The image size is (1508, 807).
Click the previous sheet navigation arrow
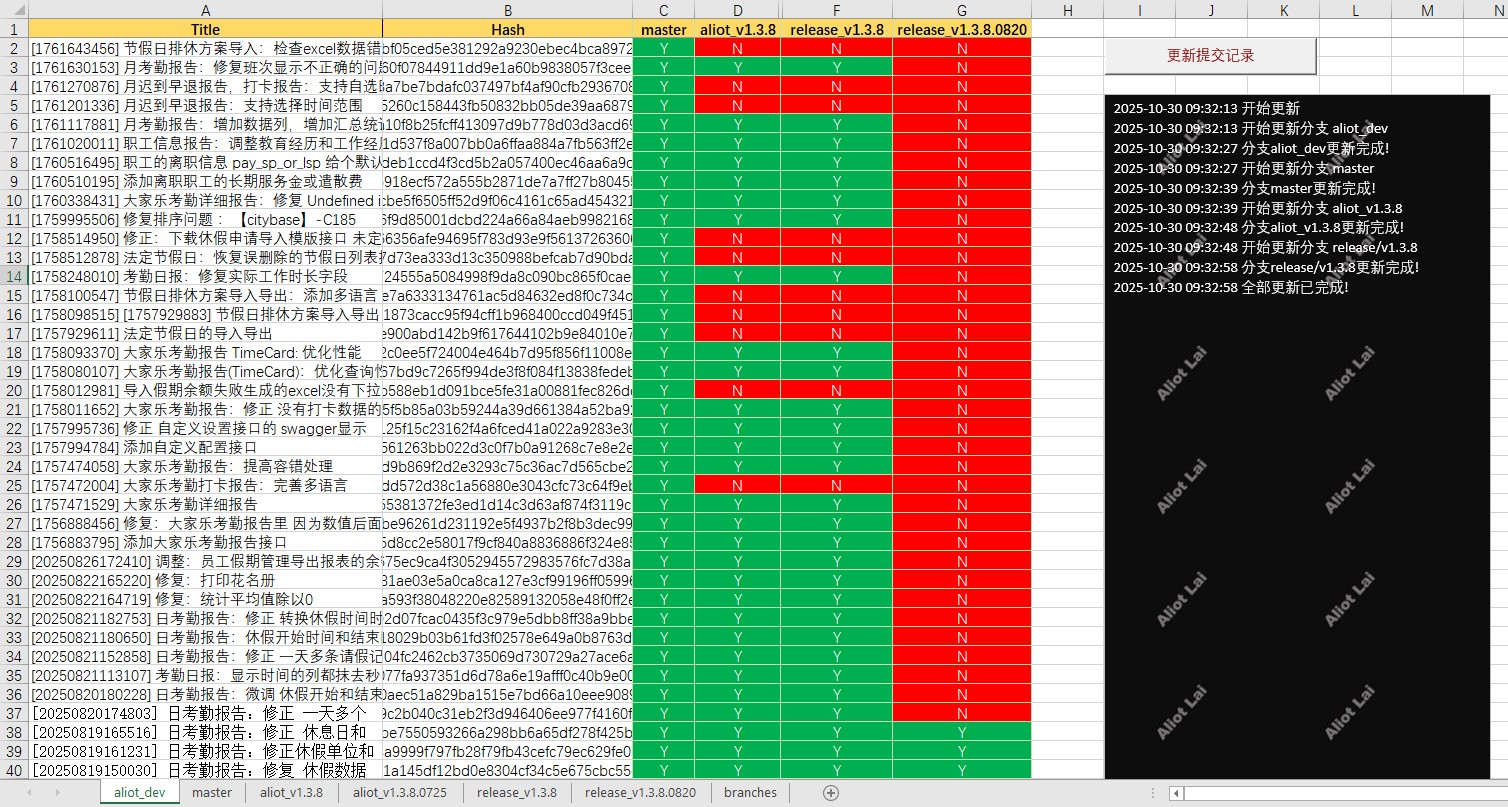pos(29,793)
